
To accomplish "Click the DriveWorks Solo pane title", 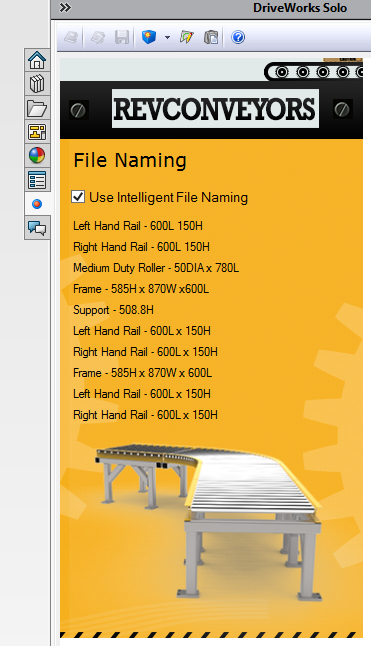I will 300,8.
